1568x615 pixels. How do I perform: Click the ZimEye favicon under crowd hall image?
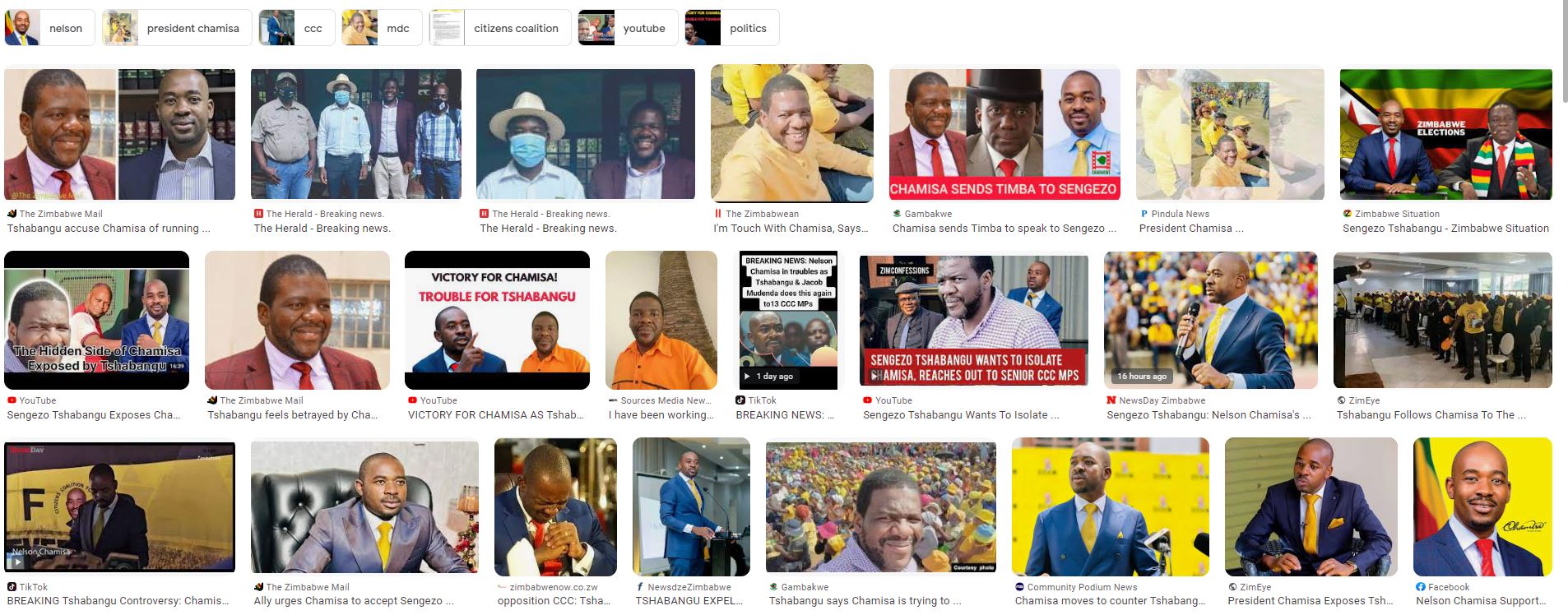point(1342,400)
